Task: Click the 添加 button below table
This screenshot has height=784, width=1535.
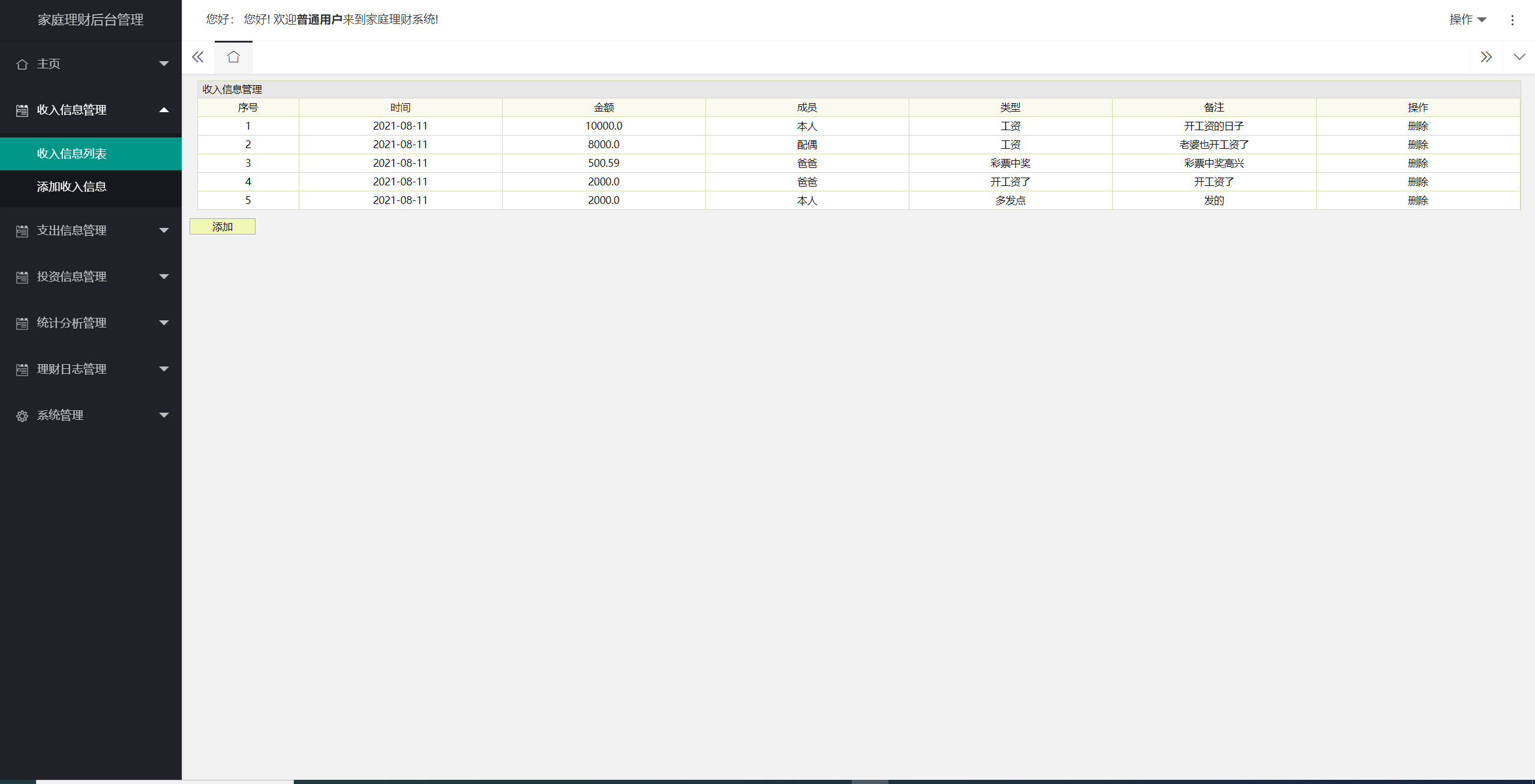Action: coord(223,227)
